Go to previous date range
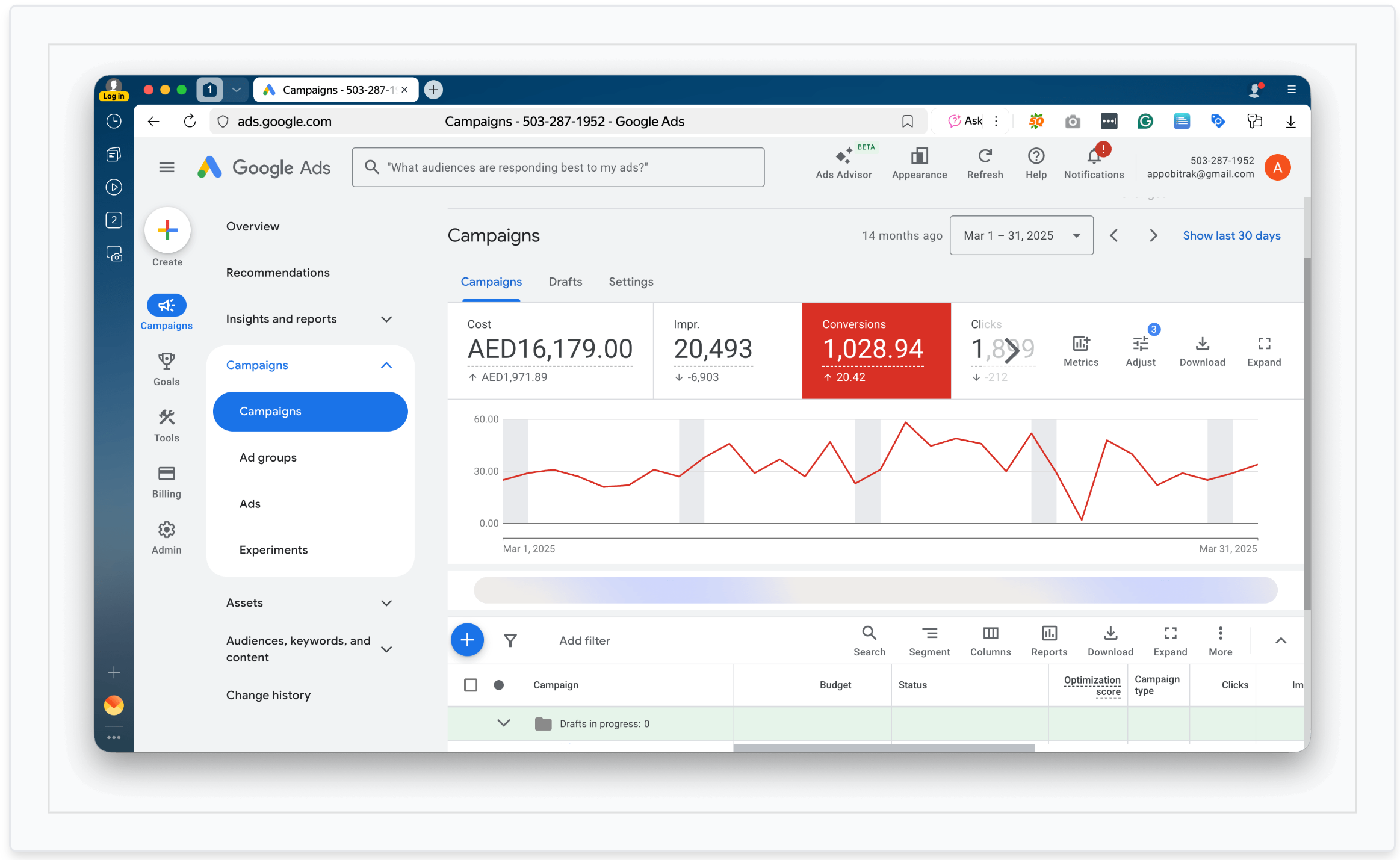The image size is (1400, 860). tap(1113, 235)
